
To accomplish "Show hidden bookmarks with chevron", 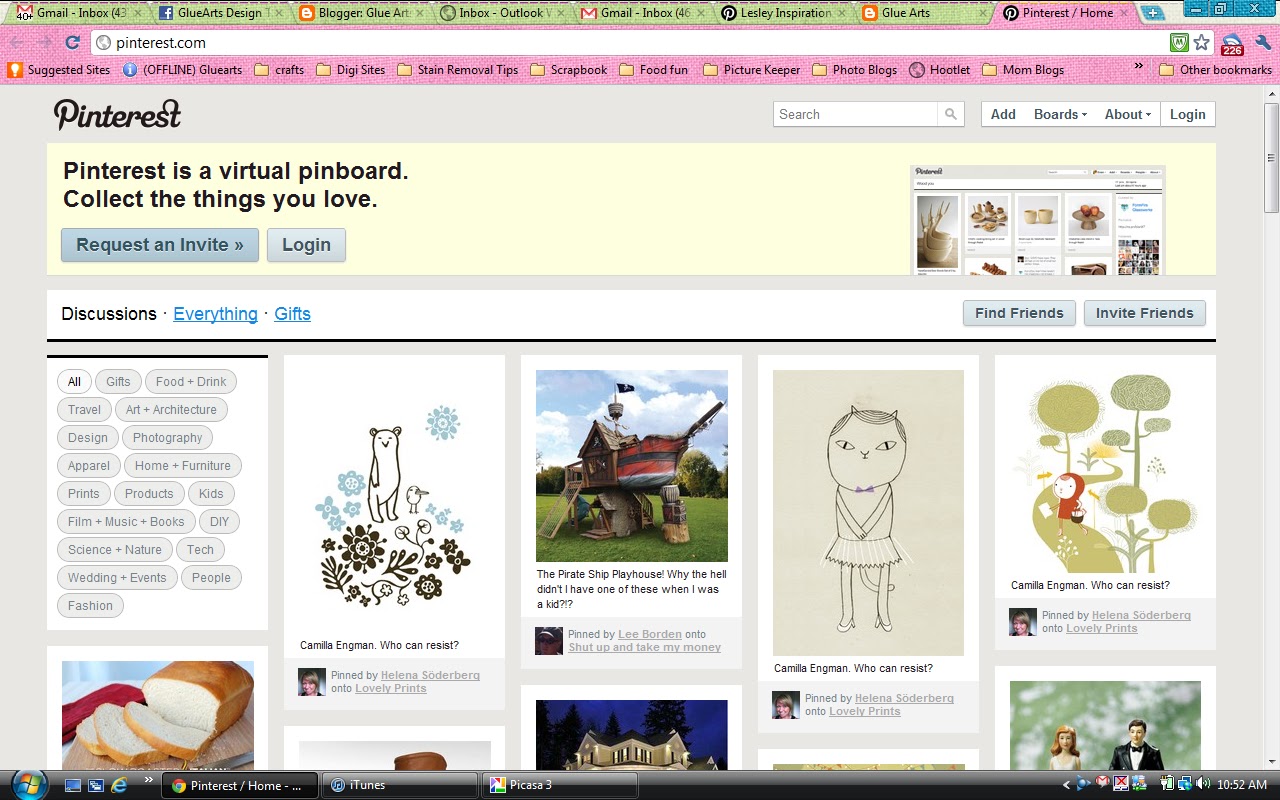I will pos(1138,68).
